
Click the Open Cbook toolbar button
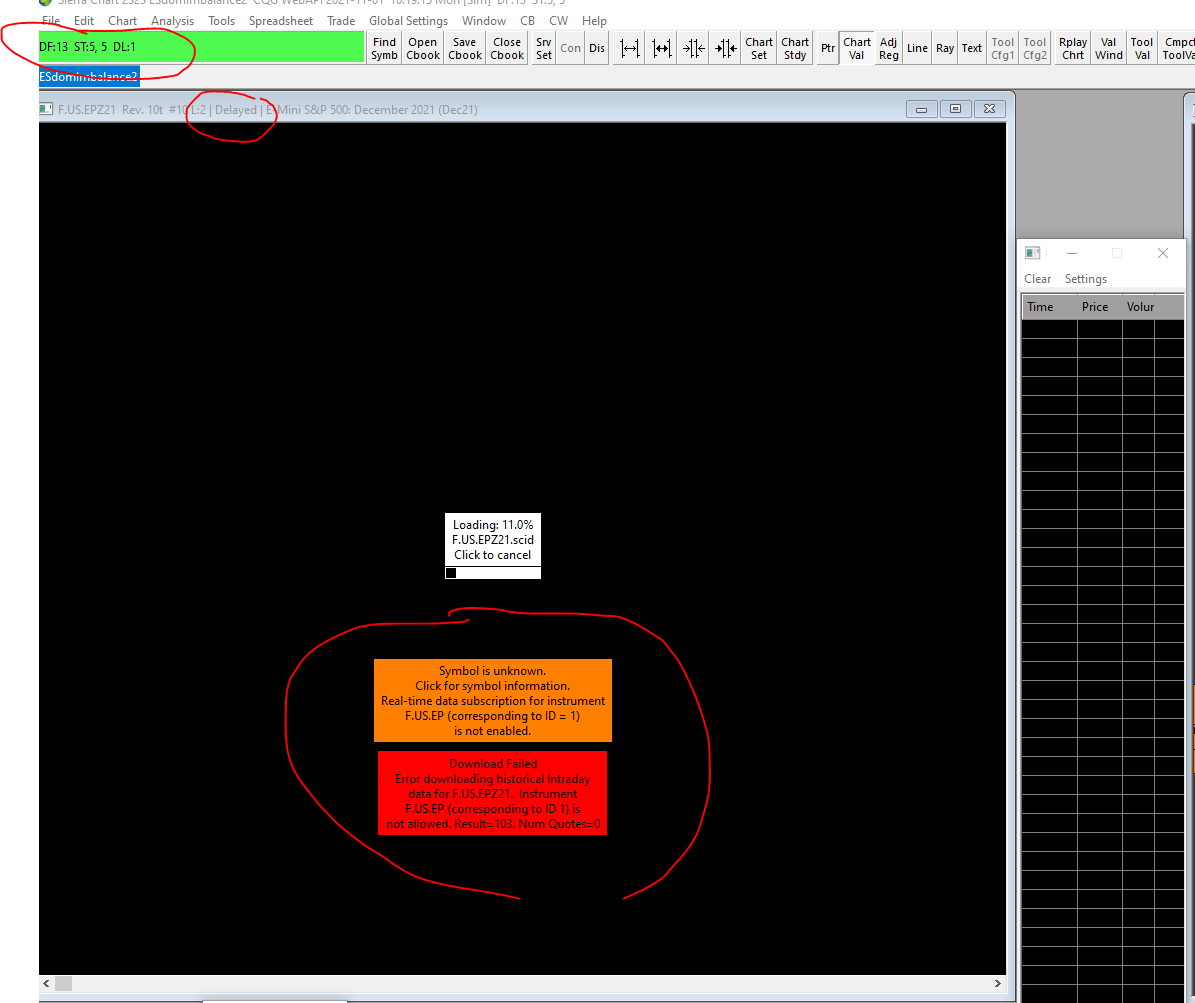tap(422, 48)
